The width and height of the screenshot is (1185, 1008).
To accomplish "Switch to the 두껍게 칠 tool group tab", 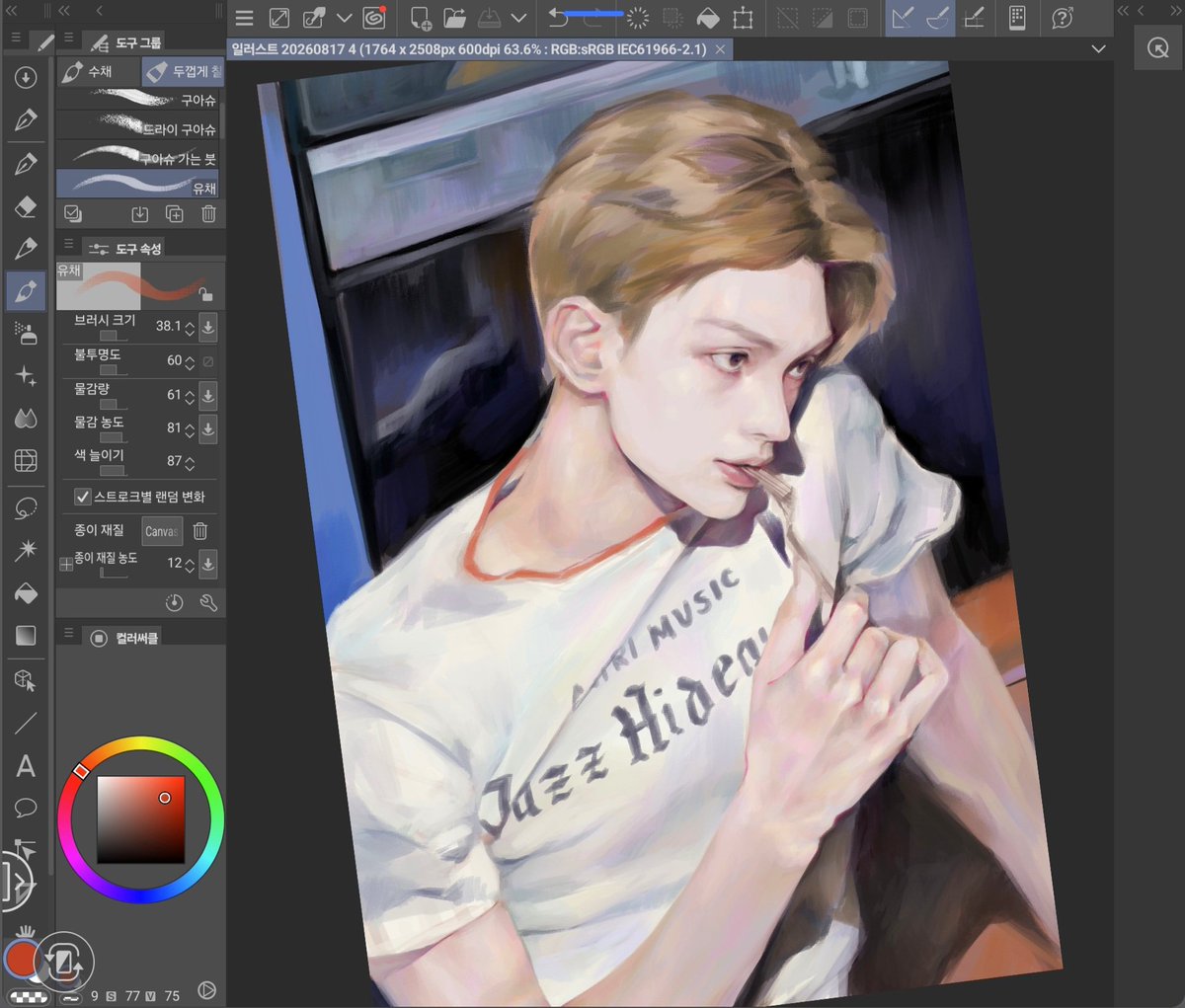I will (183, 71).
